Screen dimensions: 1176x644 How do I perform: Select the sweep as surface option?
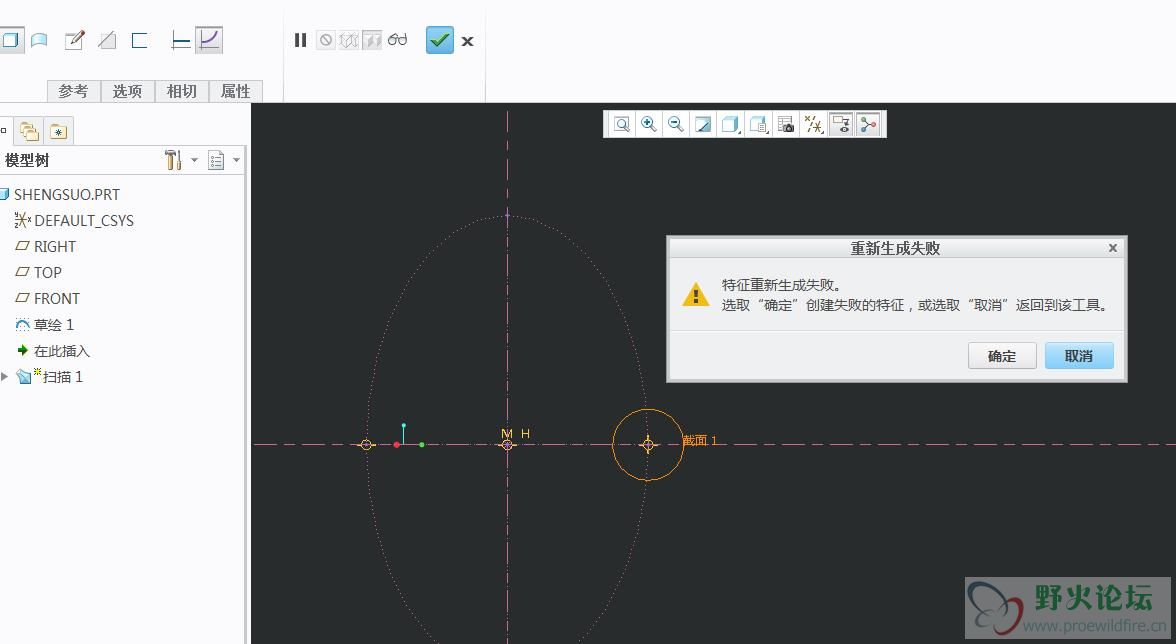click(39, 40)
